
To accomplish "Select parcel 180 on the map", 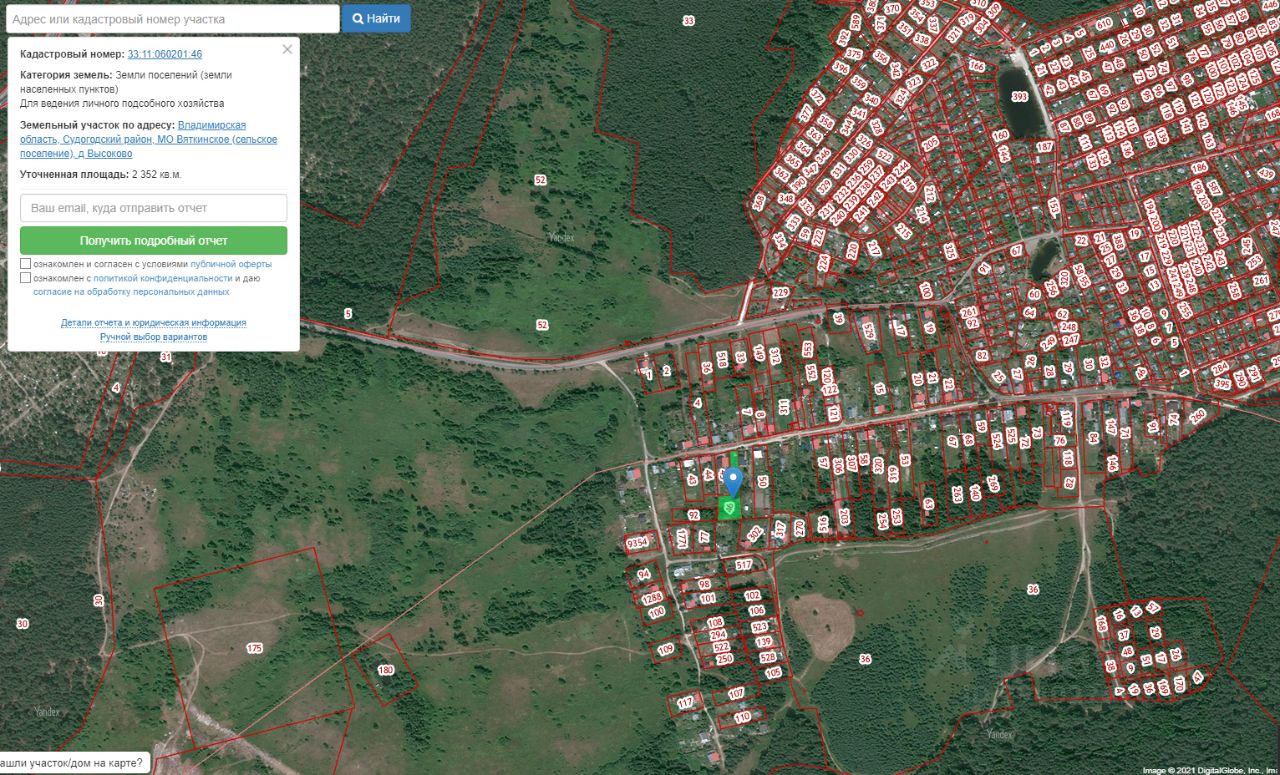I will tap(385, 669).
